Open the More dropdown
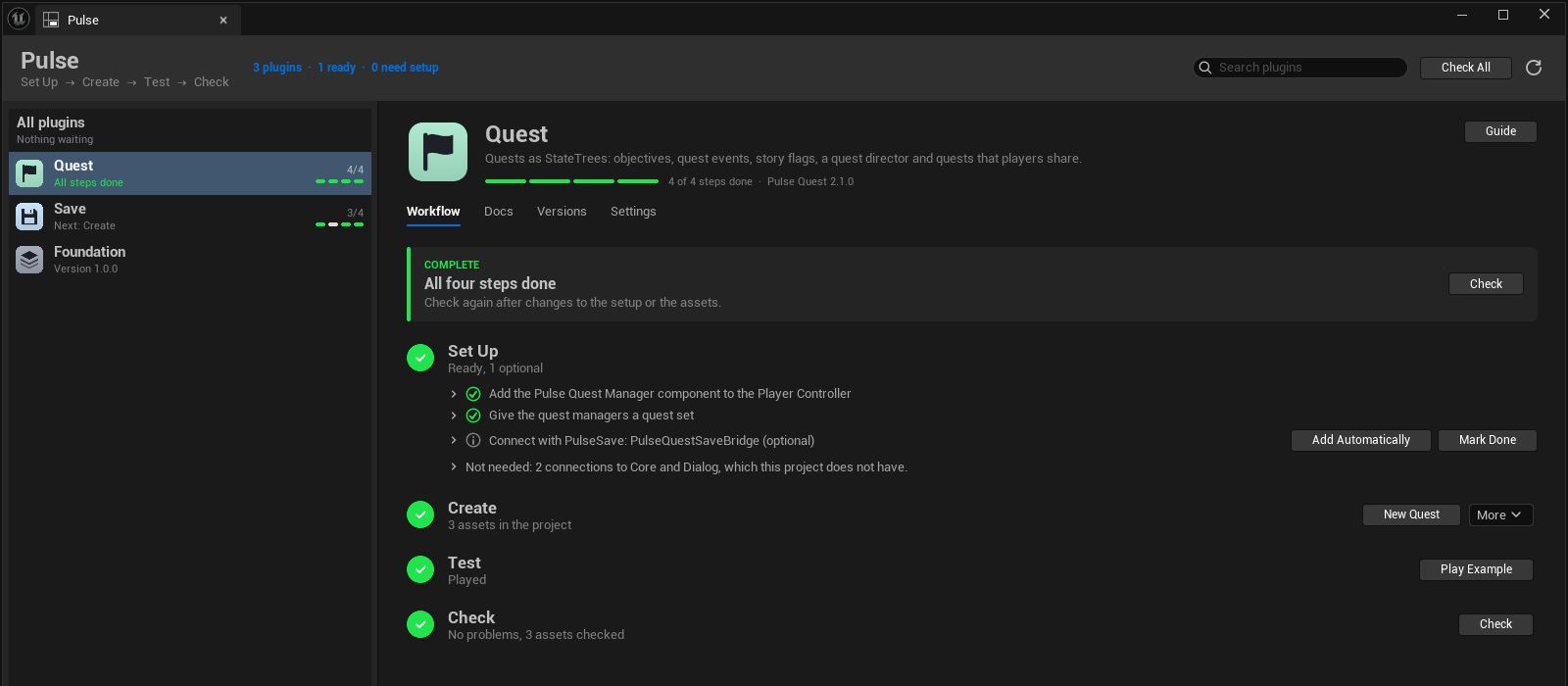The height and width of the screenshot is (686, 1568). tap(1500, 514)
